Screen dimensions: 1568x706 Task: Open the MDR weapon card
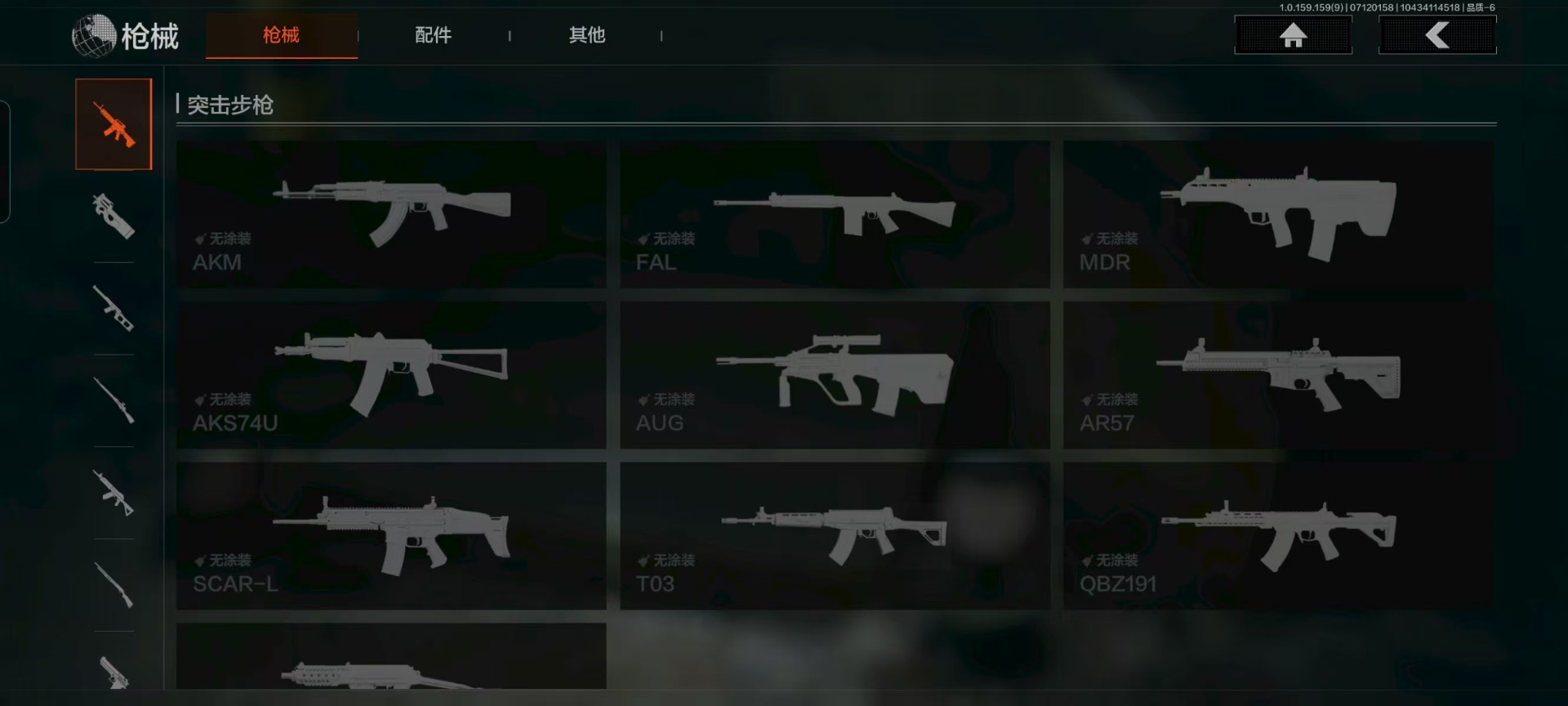click(1278, 214)
